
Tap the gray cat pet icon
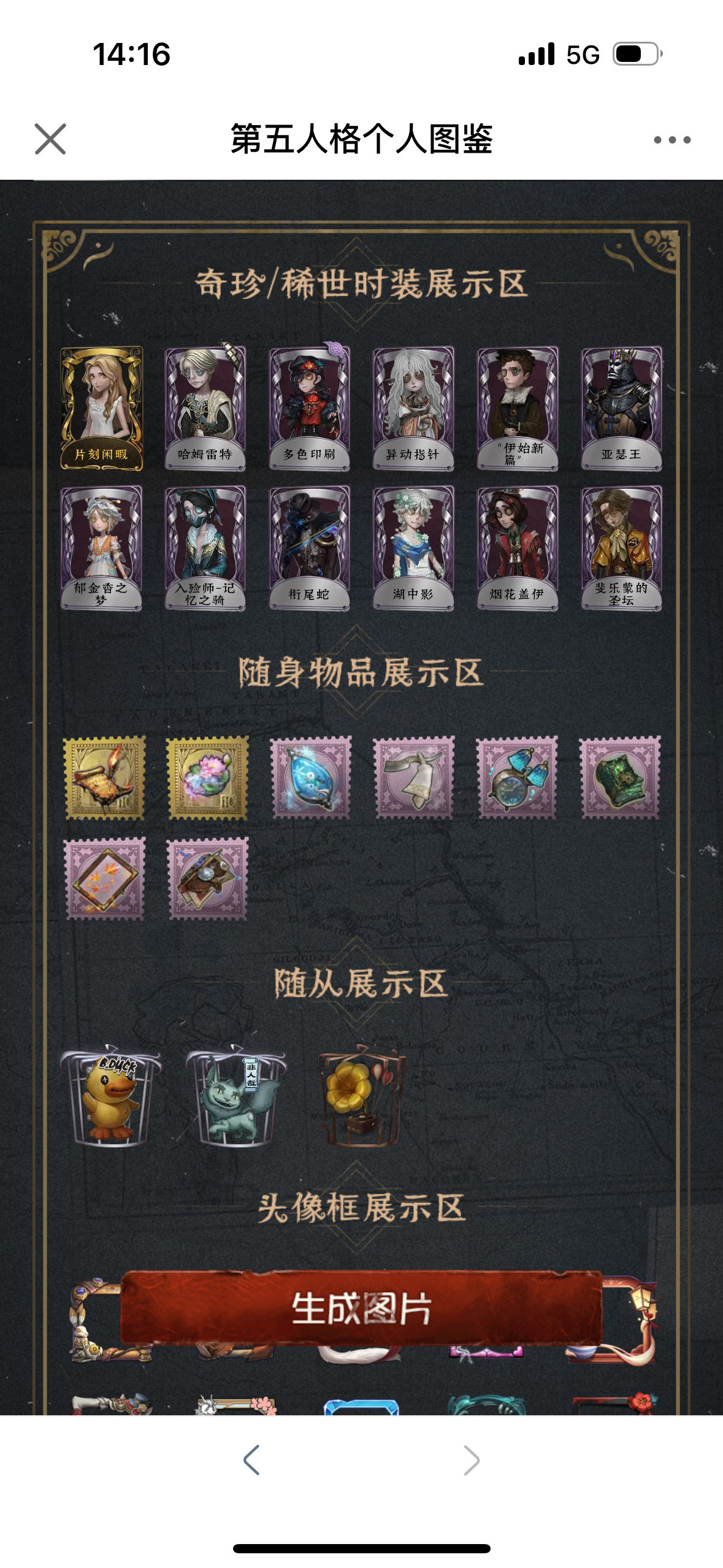(x=236, y=1096)
